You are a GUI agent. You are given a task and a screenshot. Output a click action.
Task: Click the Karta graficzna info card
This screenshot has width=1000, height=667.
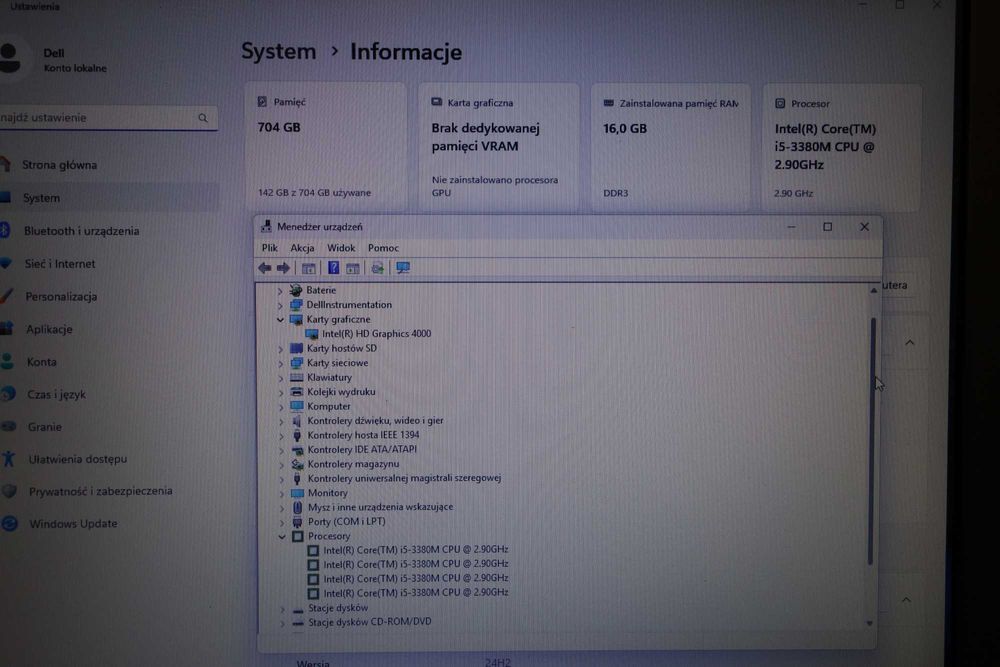[499, 147]
